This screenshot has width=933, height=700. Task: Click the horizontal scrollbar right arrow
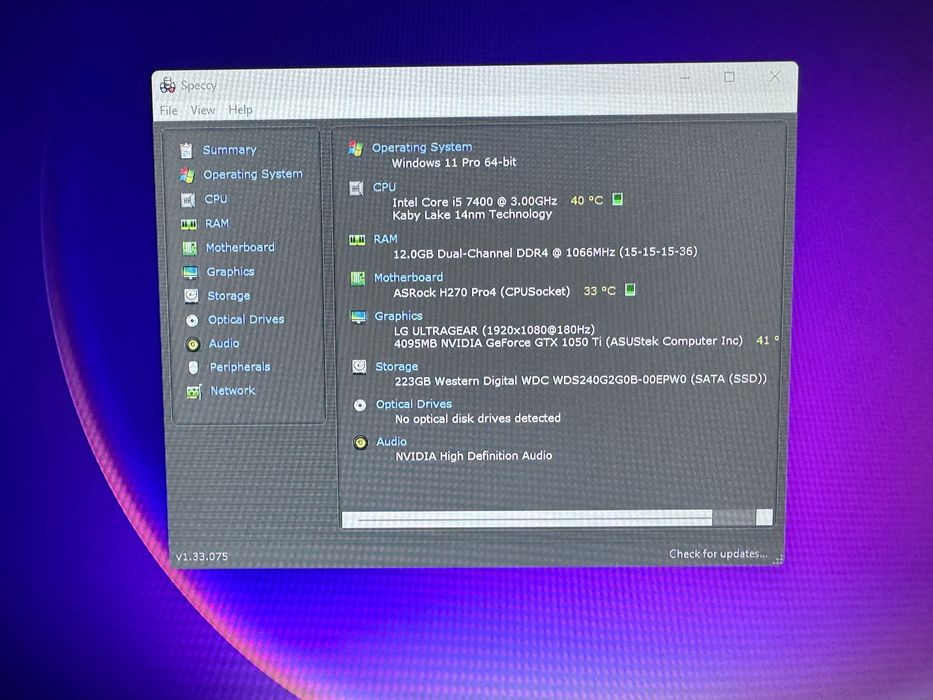pos(765,517)
